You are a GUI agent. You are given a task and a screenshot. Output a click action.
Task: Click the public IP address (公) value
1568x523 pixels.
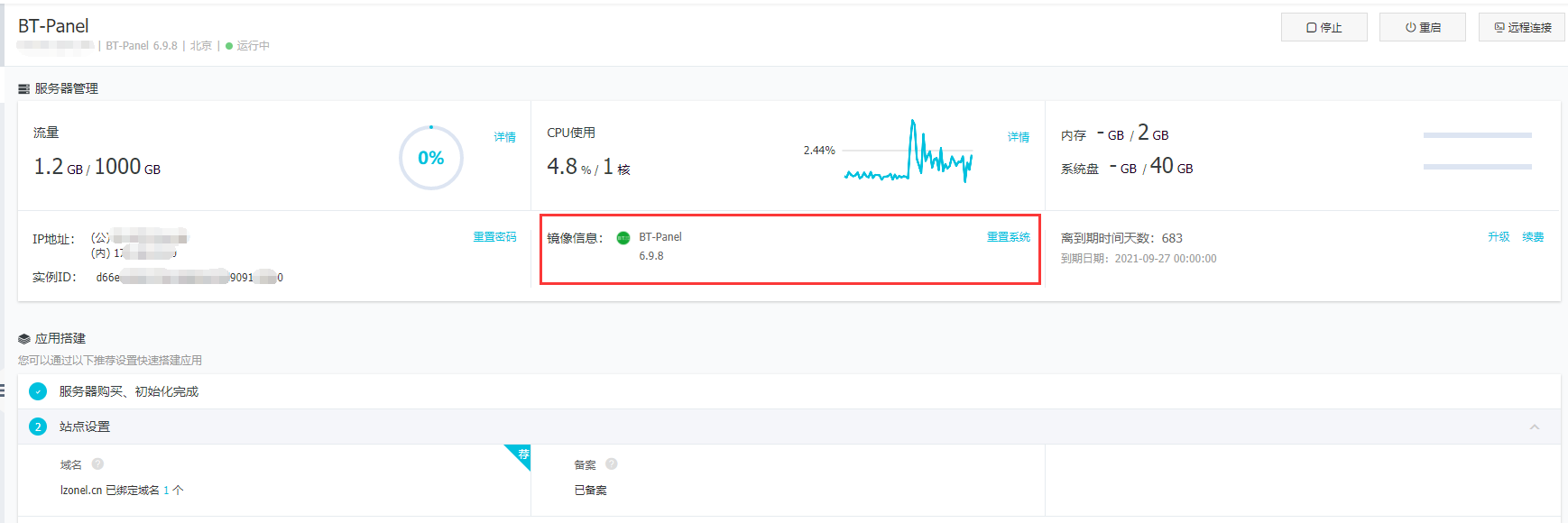coord(139,238)
